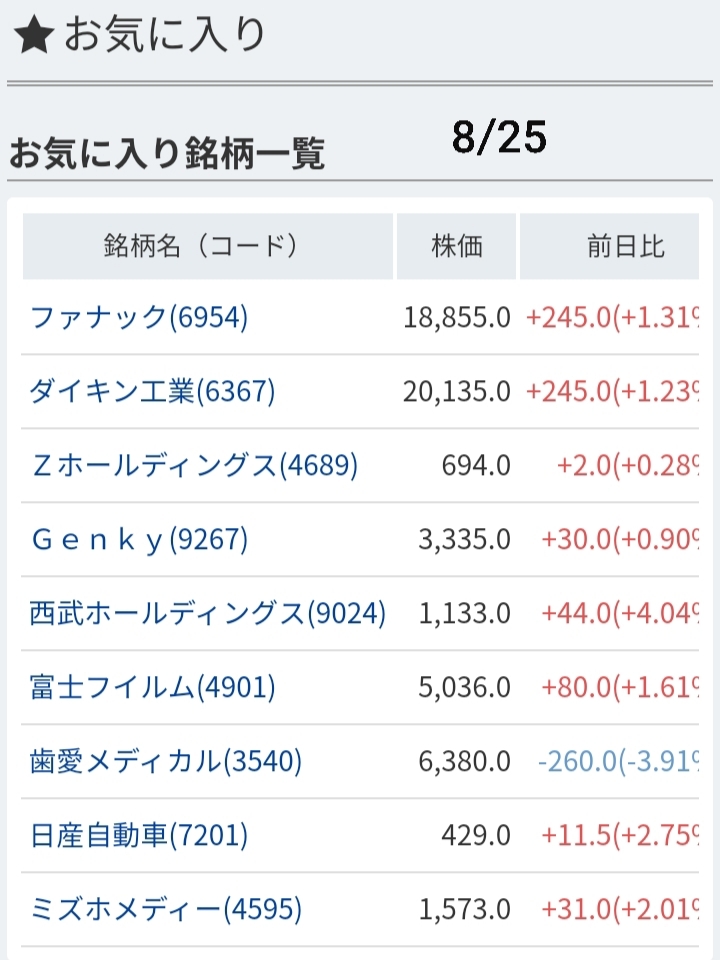Open the Ｚホールディングス(4689) stock link
Screen dimensions: 720x960
[x=194, y=466]
